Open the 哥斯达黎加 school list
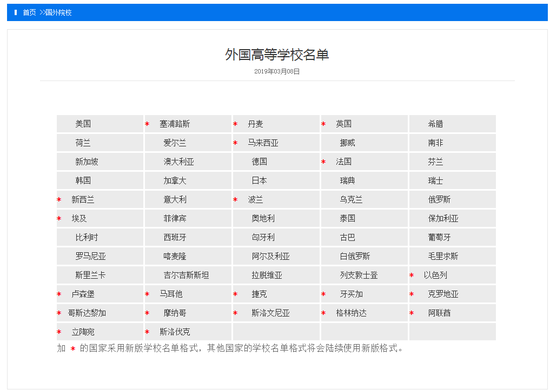550x390 pixels. pyautogui.click(x=87, y=313)
